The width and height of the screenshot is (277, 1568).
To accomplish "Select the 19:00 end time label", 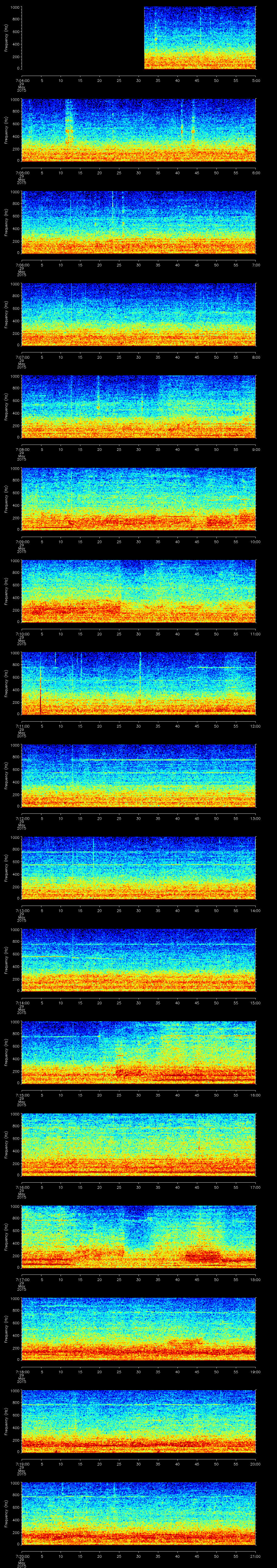I will point(255,1371).
